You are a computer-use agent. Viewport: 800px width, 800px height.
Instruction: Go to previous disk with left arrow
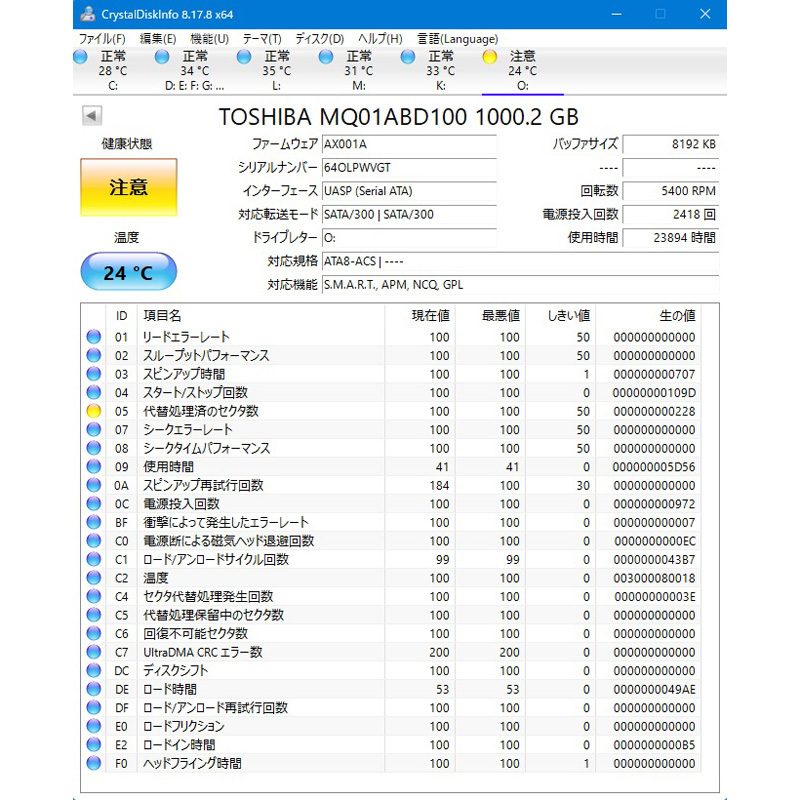[x=92, y=115]
